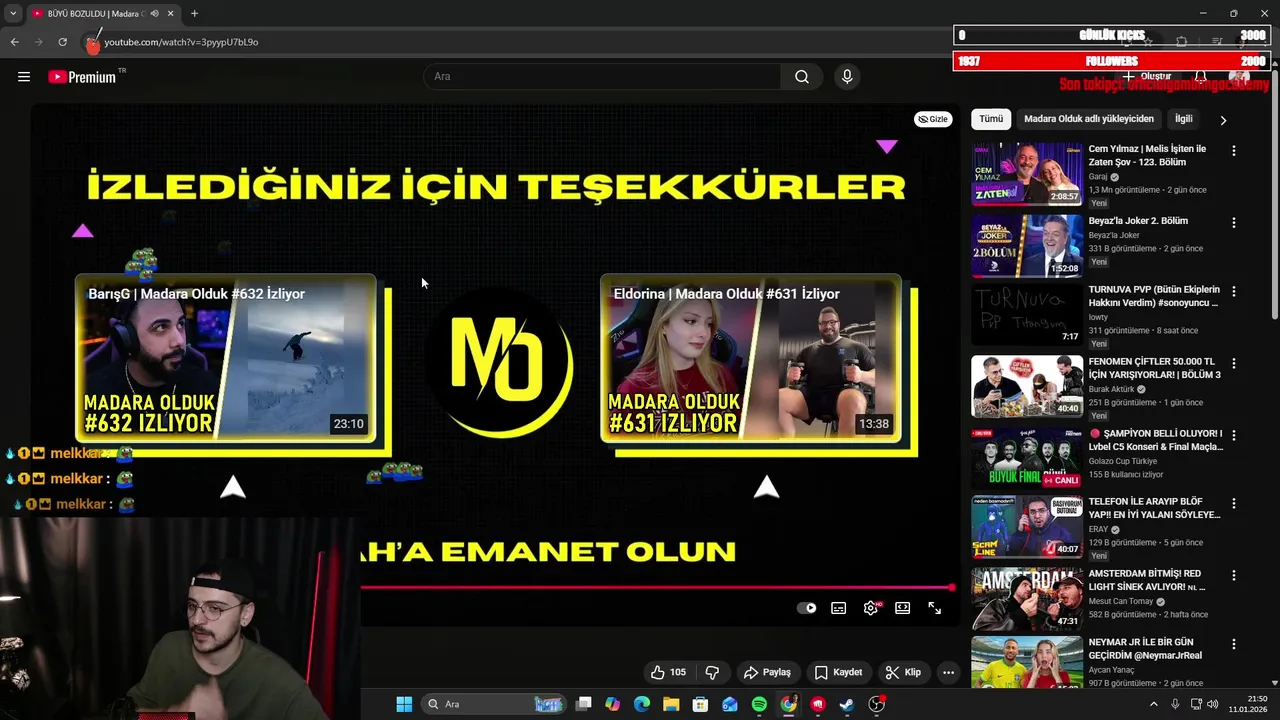Screen dimensions: 1280x720
Task: Open NEYMAR JR İLE BİR GÜN video
Action: [x=1145, y=648]
